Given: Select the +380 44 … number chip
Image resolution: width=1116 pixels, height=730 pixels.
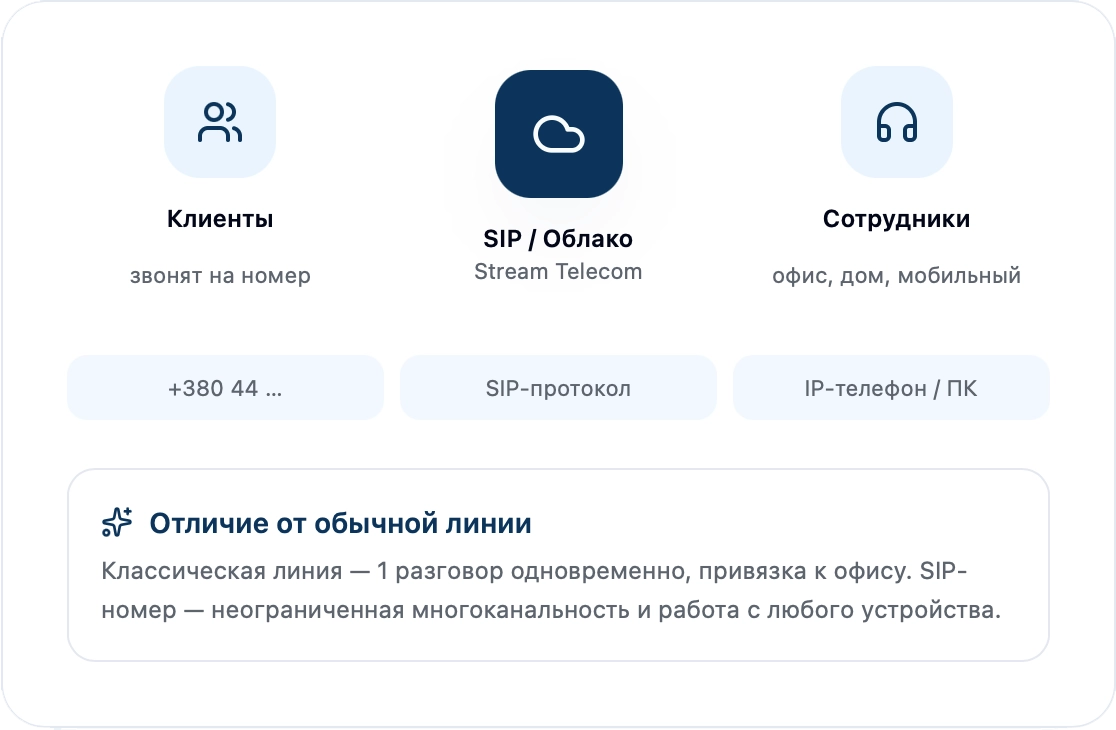Looking at the screenshot, I should 226,388.
